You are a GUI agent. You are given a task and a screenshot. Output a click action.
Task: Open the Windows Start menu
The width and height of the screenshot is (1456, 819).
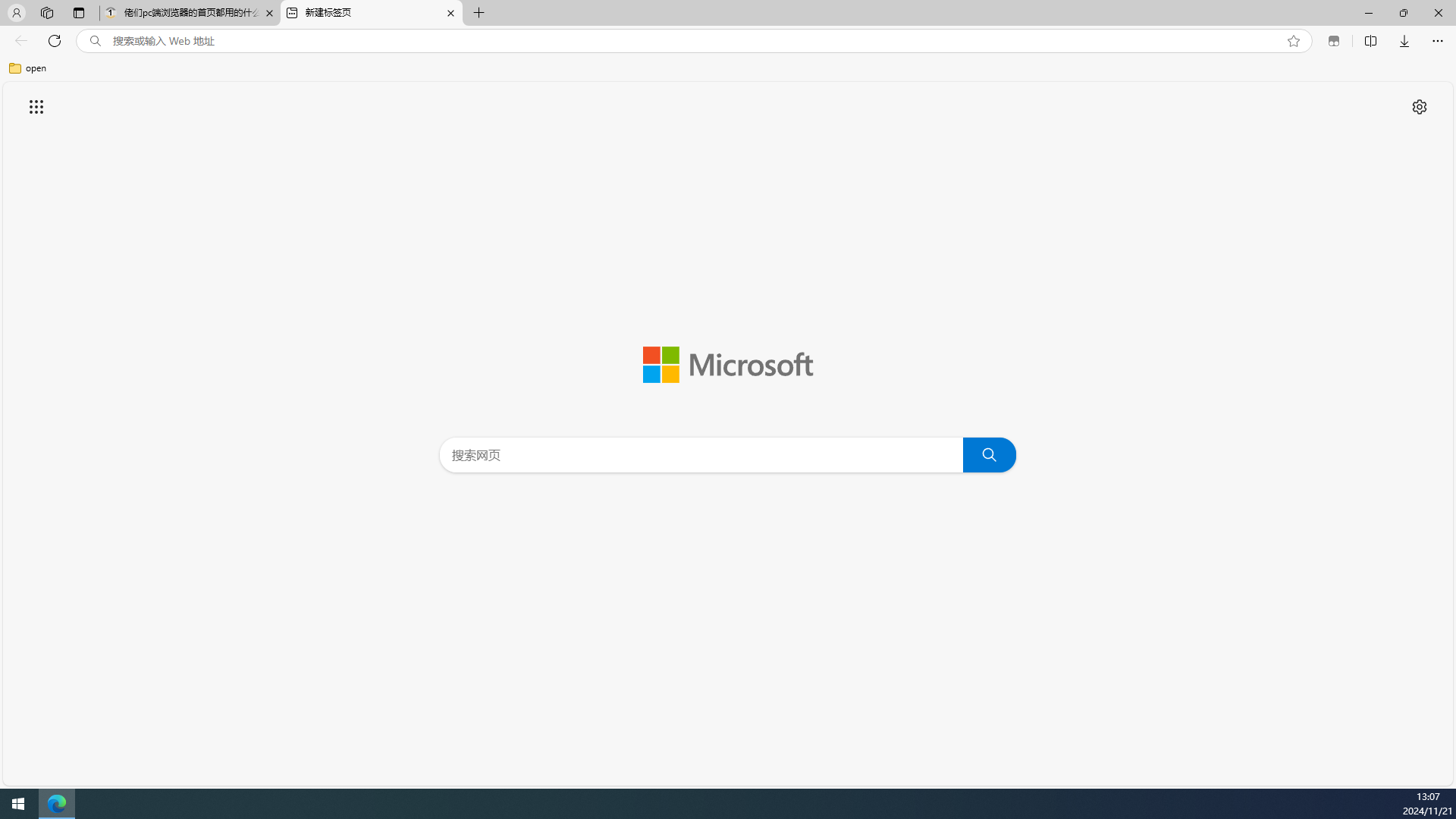point(18,804)
